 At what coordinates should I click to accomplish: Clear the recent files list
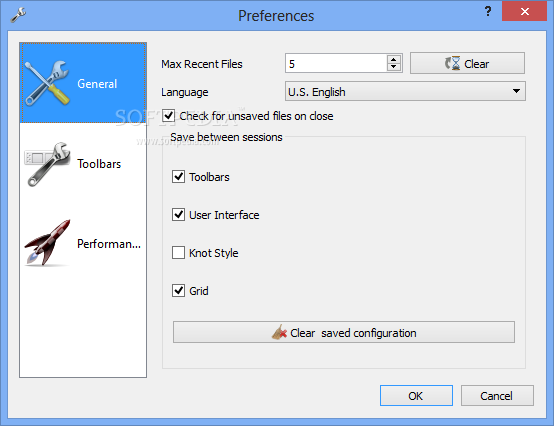click(x=467, y=64)
